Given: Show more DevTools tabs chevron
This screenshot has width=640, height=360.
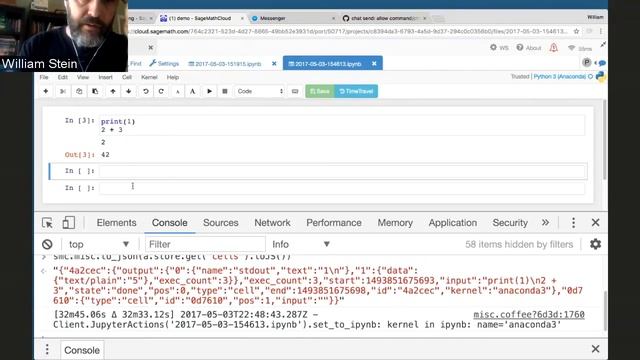Looking at the screenshot, I should [545, 223].
